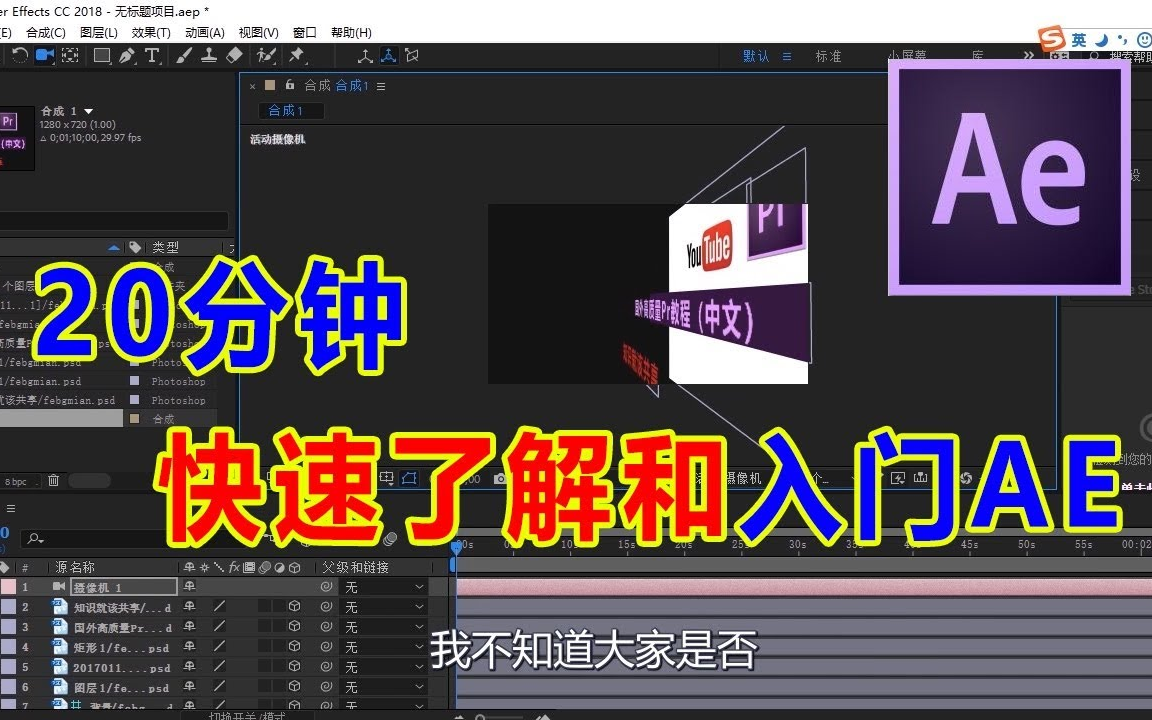Select the Clone Stamp tool
Image resolution: width=1152 pixels, height=720 pixels.
(x=209, y=56)
